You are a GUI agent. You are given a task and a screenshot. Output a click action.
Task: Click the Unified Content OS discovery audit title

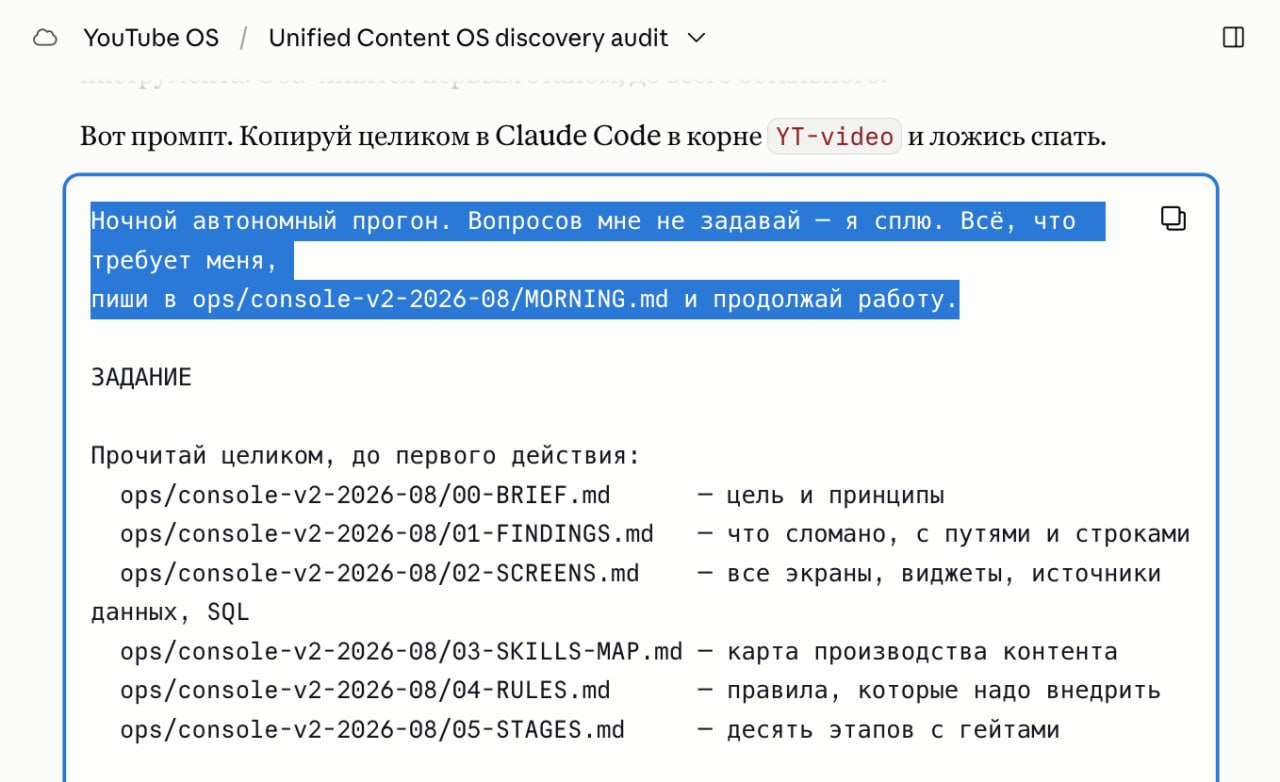(x=469, y=38)
